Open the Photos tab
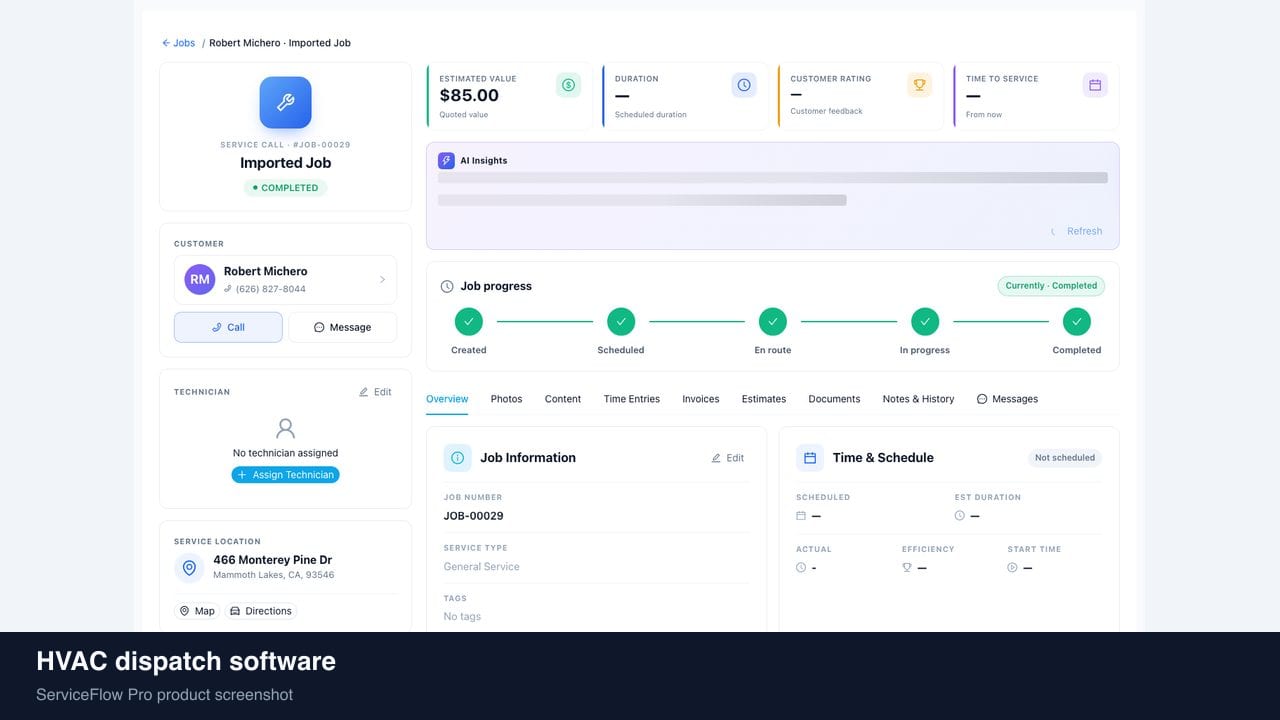Viewport: 1280px width, 720px height. 506,399
